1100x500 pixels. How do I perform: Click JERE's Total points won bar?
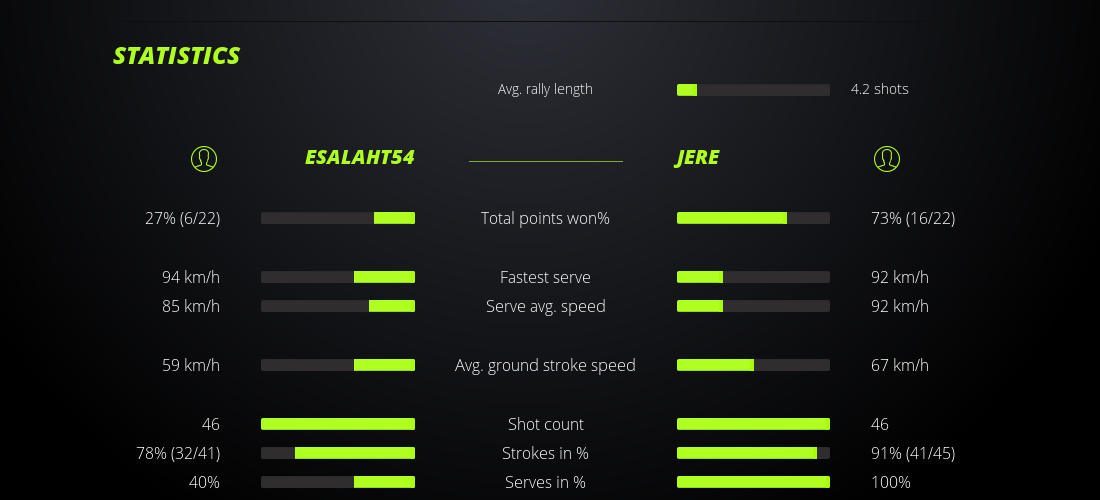point(753,218)
